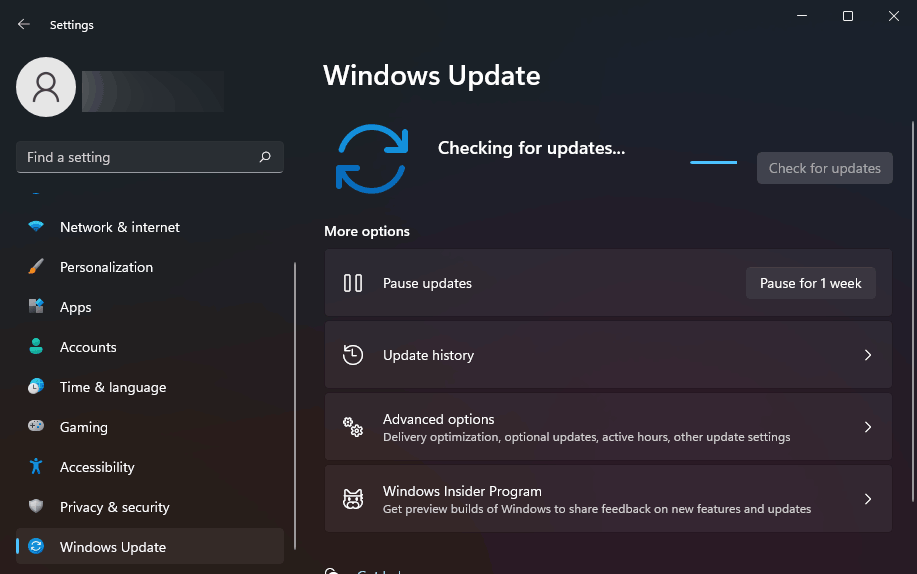
Task: Expand Windows Insider Program chevron
Action: click(868, 499)
